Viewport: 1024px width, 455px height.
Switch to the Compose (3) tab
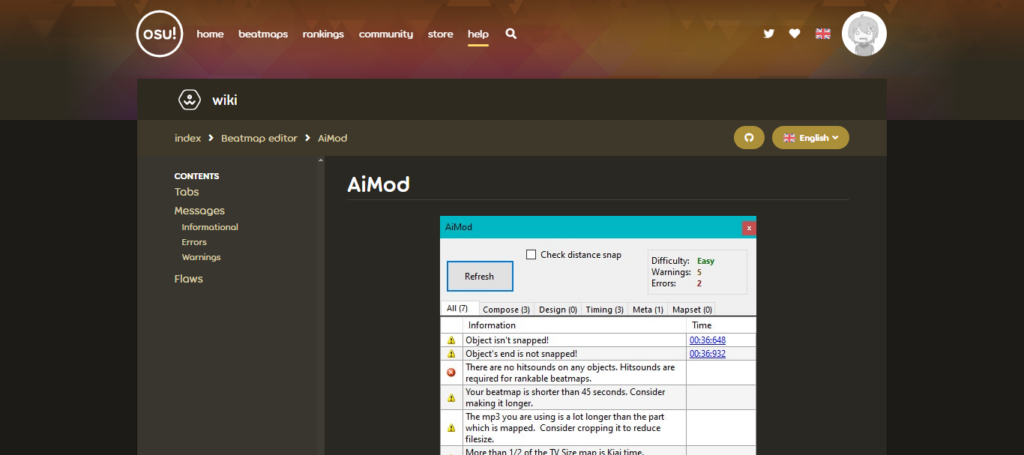[506, 309]
